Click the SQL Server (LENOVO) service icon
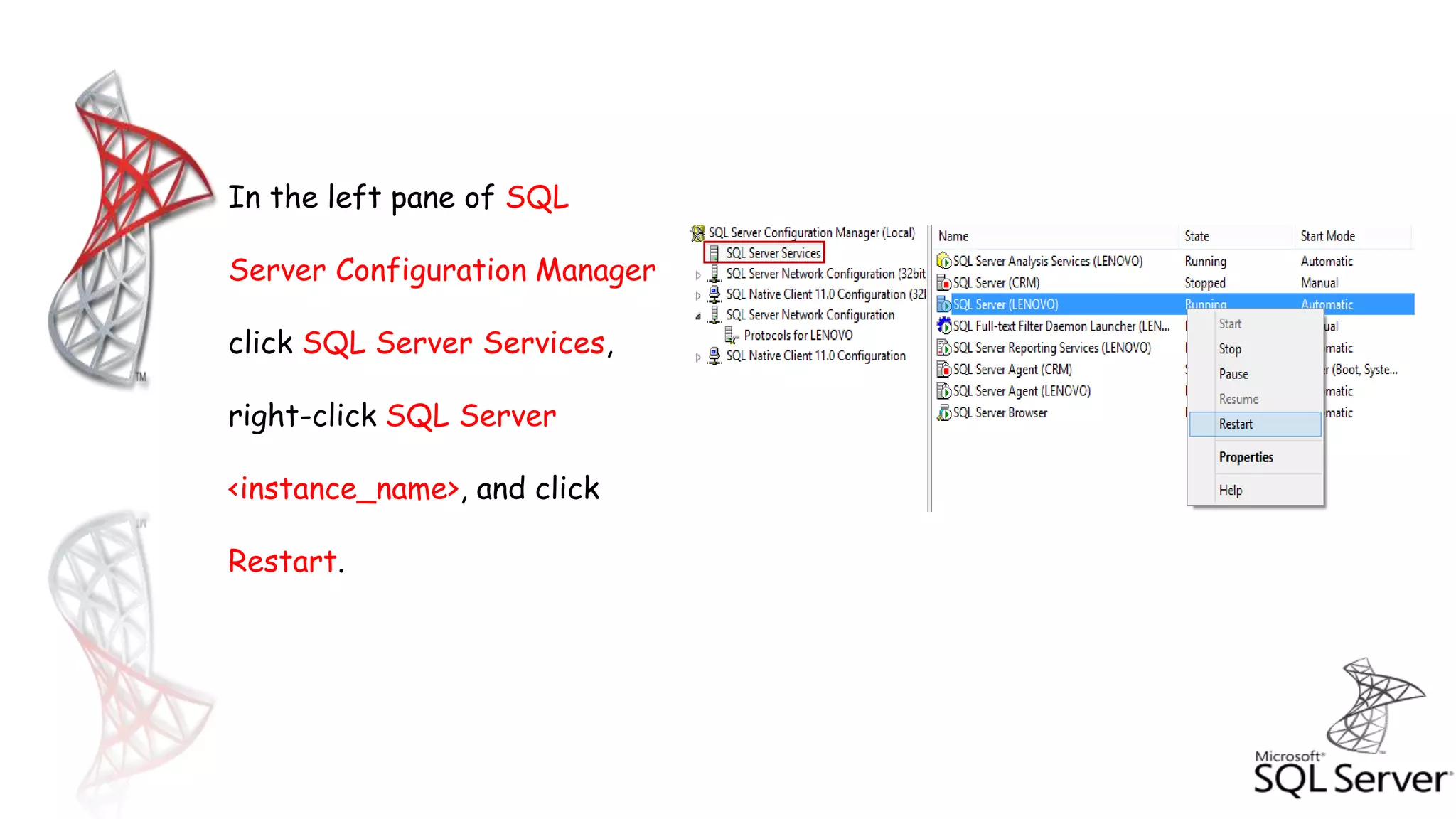Image resolution: width=1456 pixels, height=819 pixels. [943, 304]
